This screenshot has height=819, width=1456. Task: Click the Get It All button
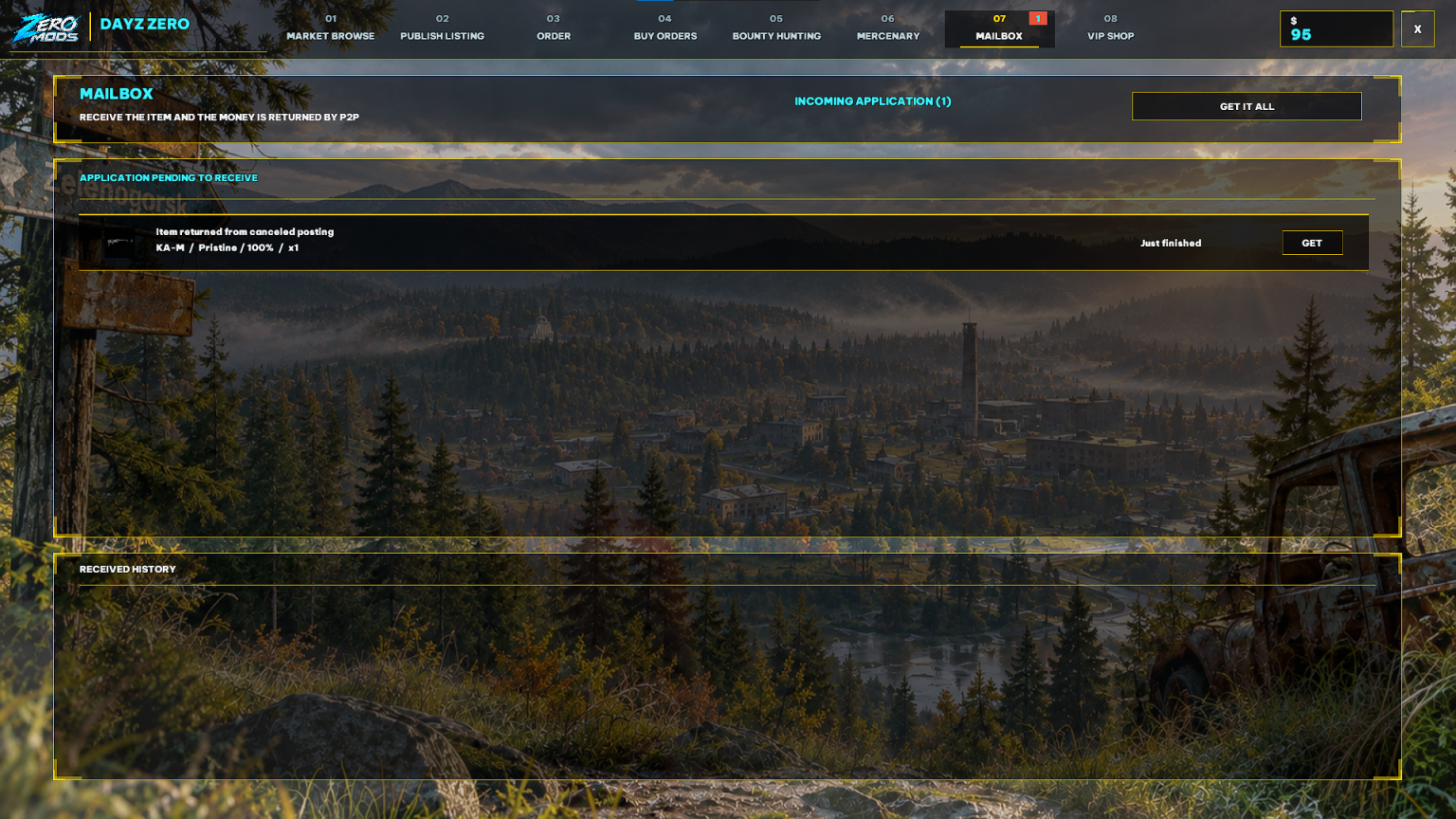coord(1247,106)
